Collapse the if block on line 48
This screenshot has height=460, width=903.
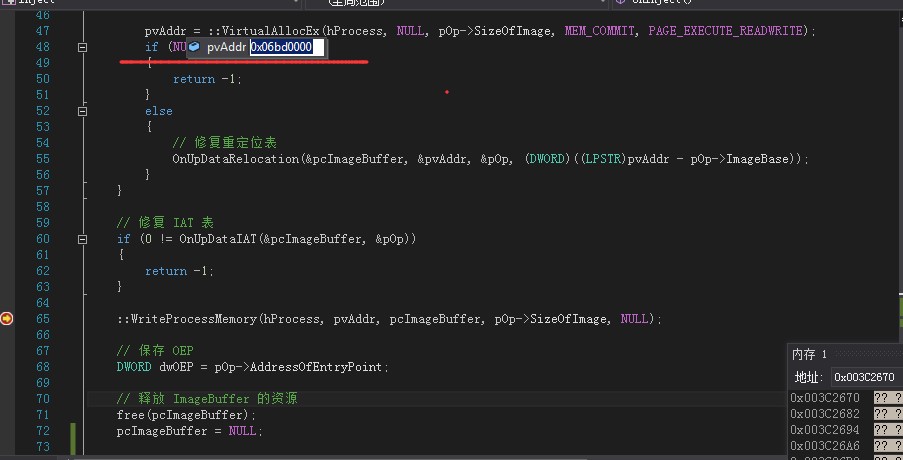(x=82, y=47)
